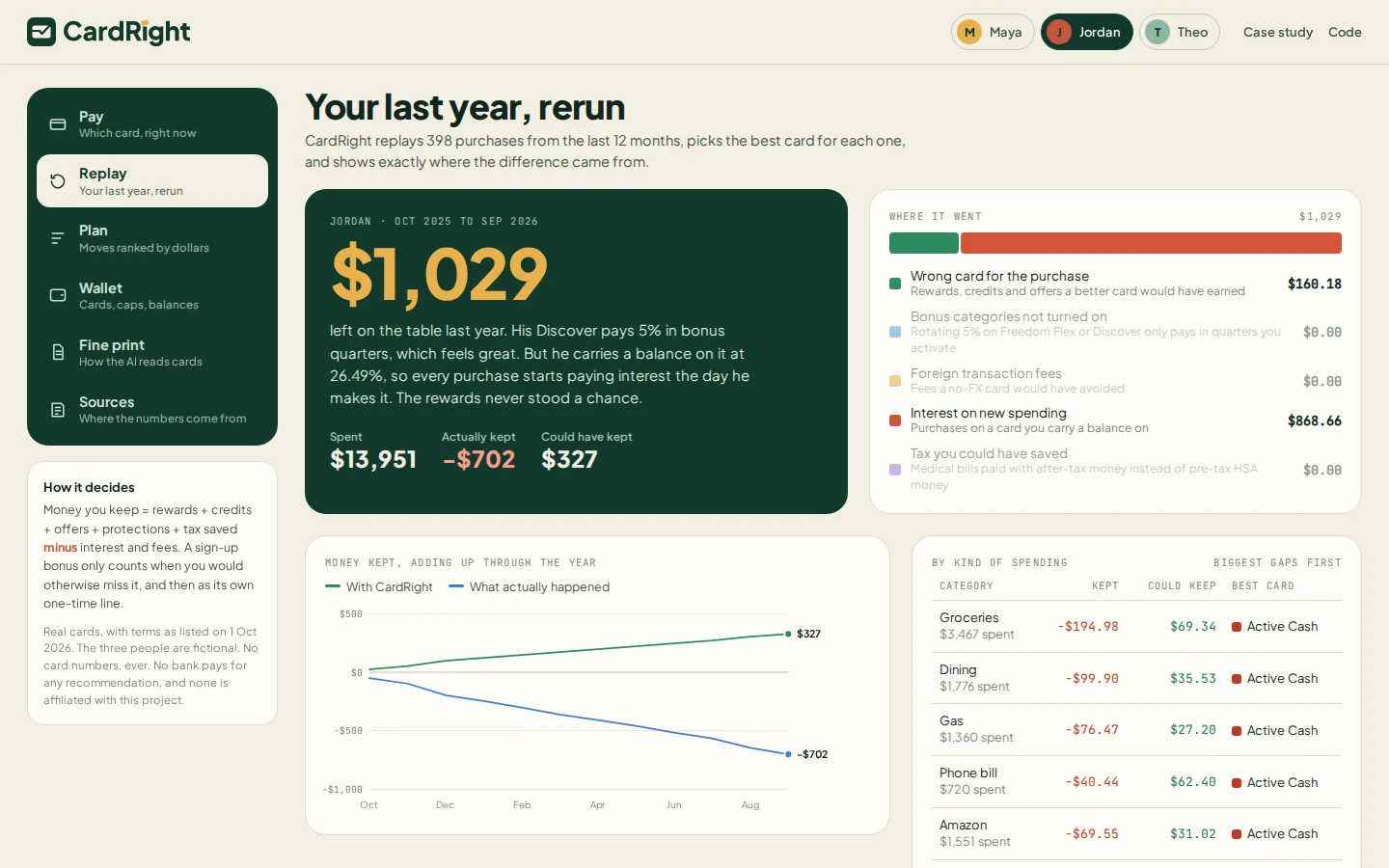Click the $868.66 interest amount
Image resolution: width=1389 pixels, height=868 pixels.
click(x=1315, y=420)
